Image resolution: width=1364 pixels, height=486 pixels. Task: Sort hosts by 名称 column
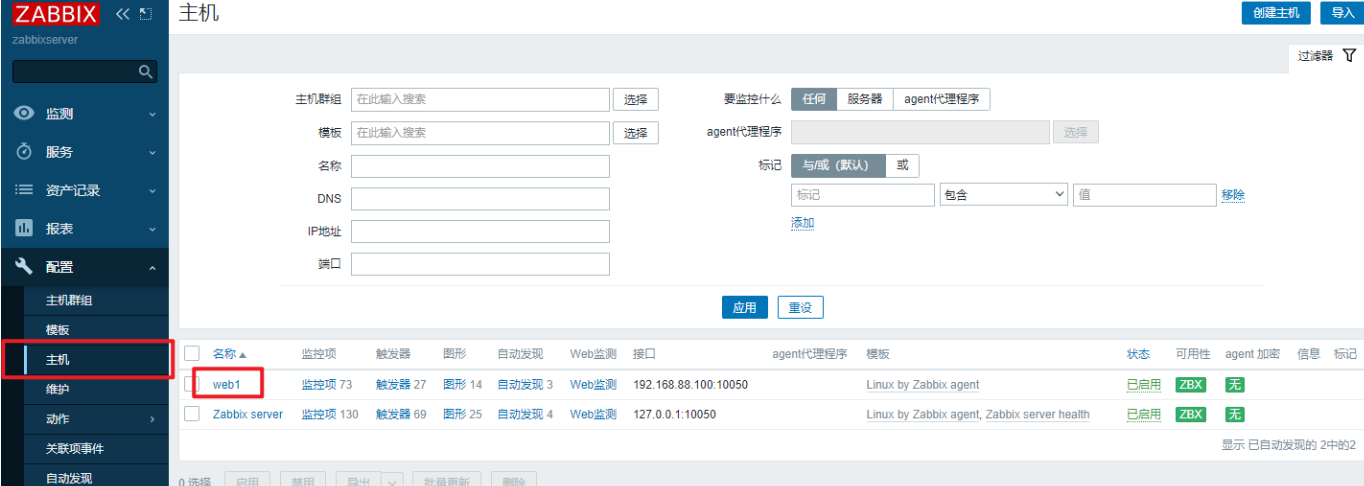click(x=229, y=354)
